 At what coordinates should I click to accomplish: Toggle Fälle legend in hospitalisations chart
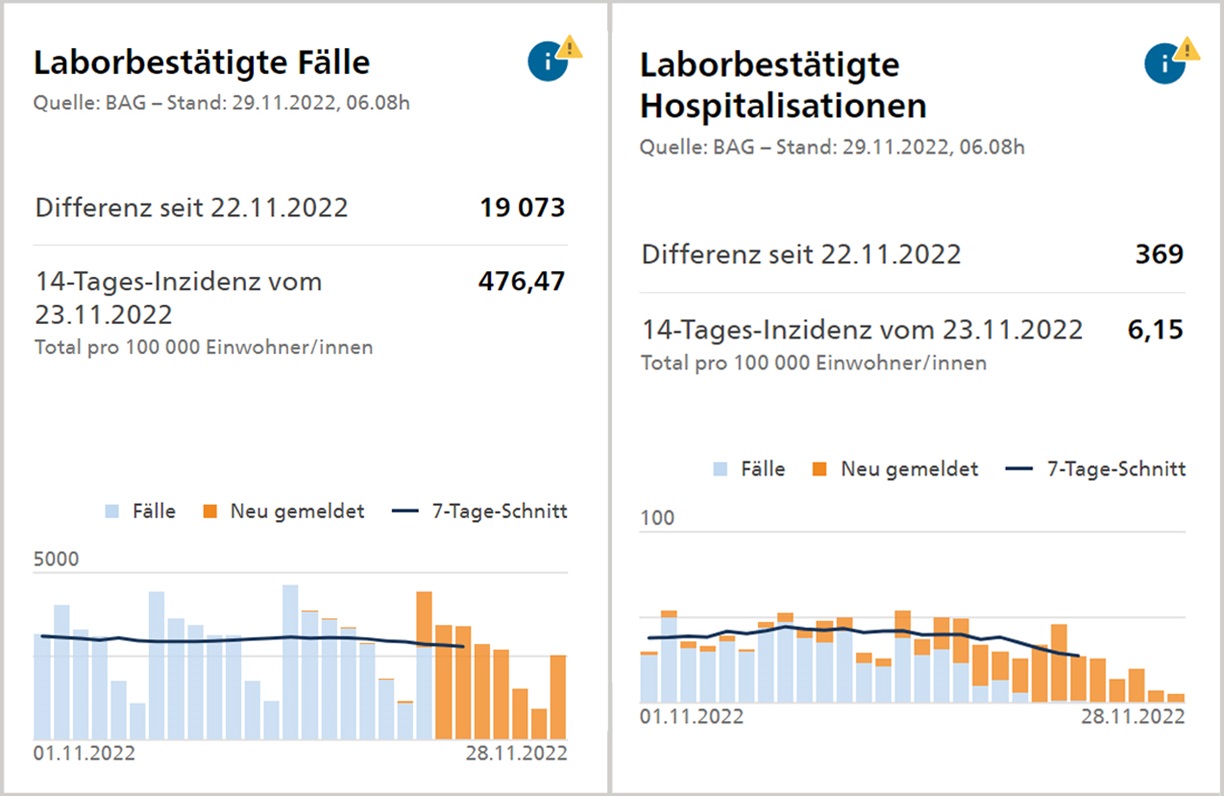[749, 469]
